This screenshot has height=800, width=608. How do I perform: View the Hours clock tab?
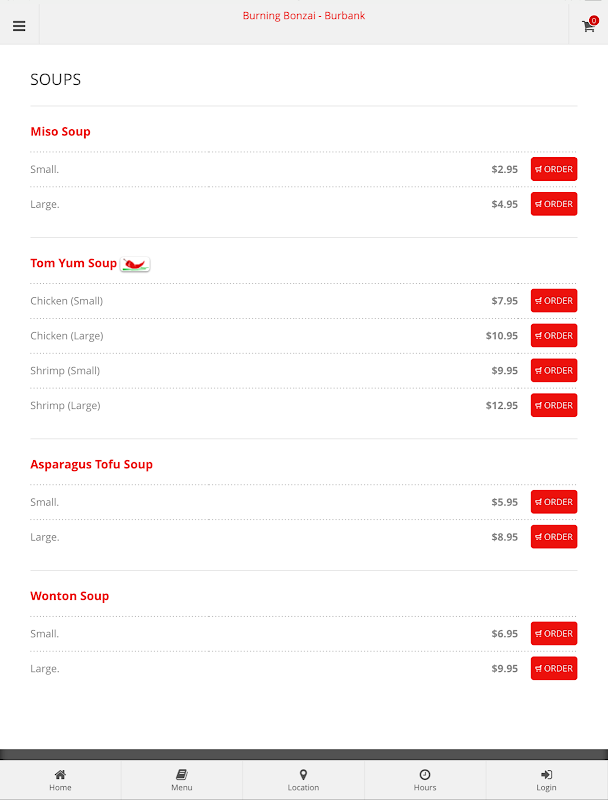(x=425, y=780)
